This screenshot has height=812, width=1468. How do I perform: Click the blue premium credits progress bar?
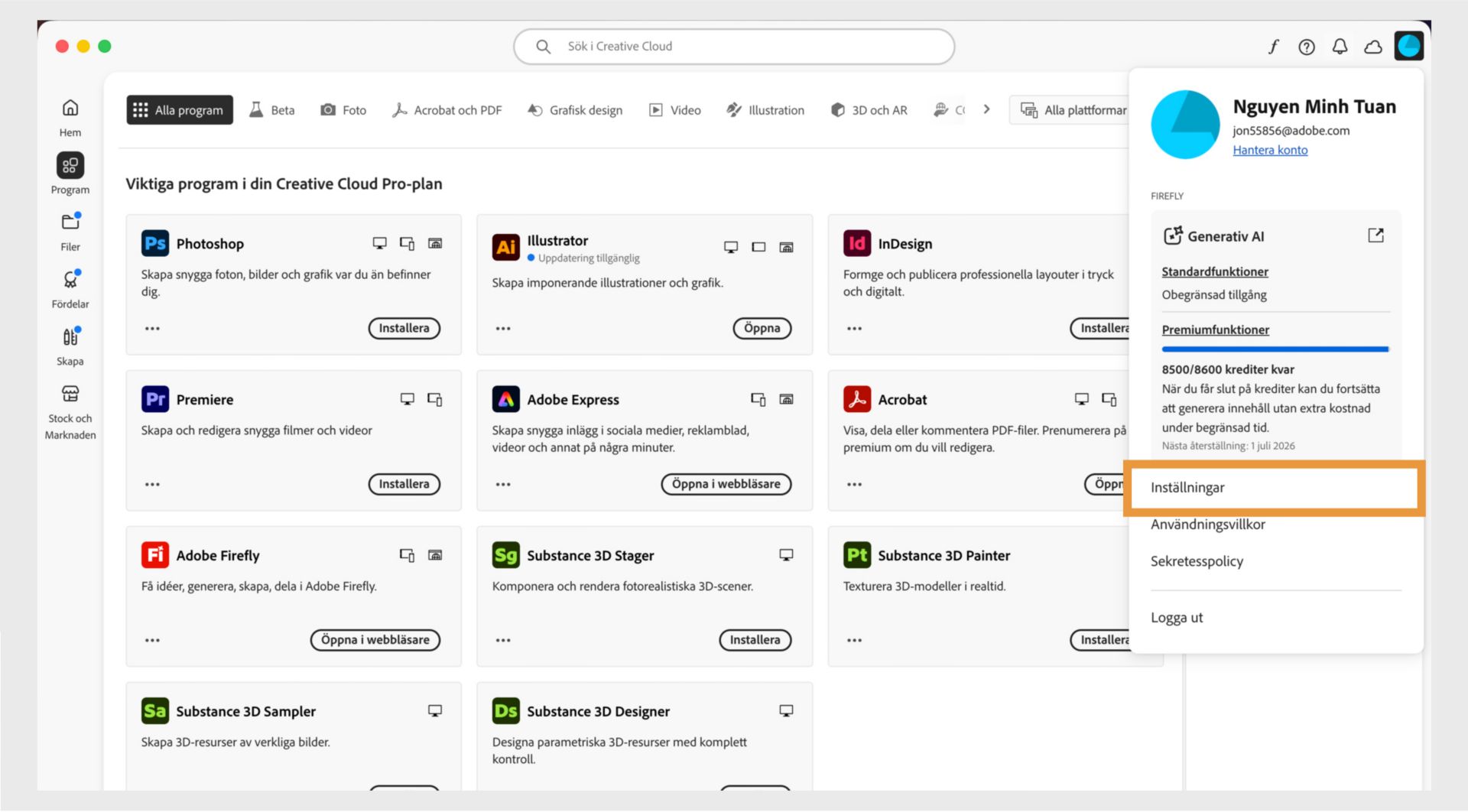coord(1275,349)
